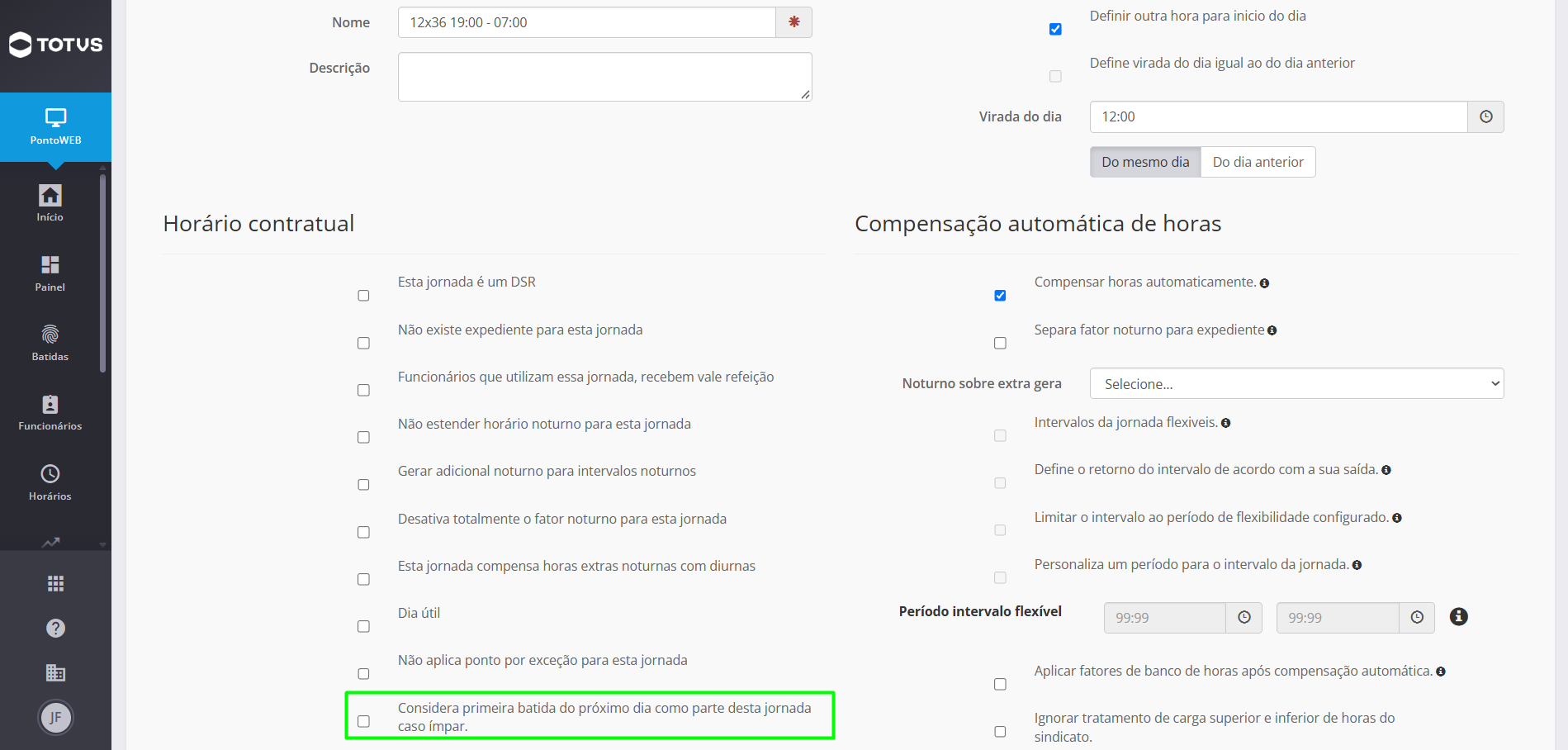1568x750 pixels.
Task: Enable 'Dia útil' checkbox
Action: point(363,627)
